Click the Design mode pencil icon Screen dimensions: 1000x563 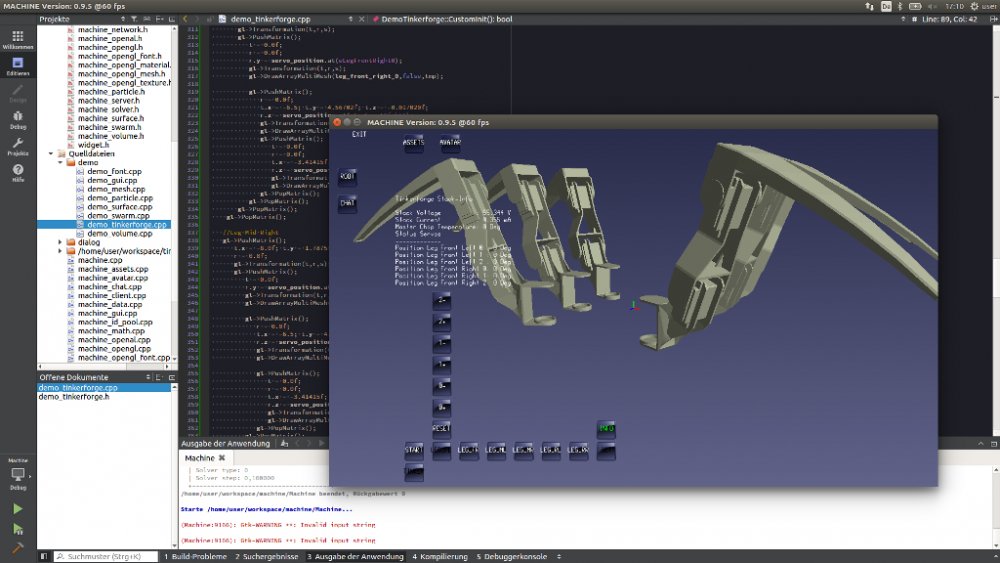coord(18,93)
